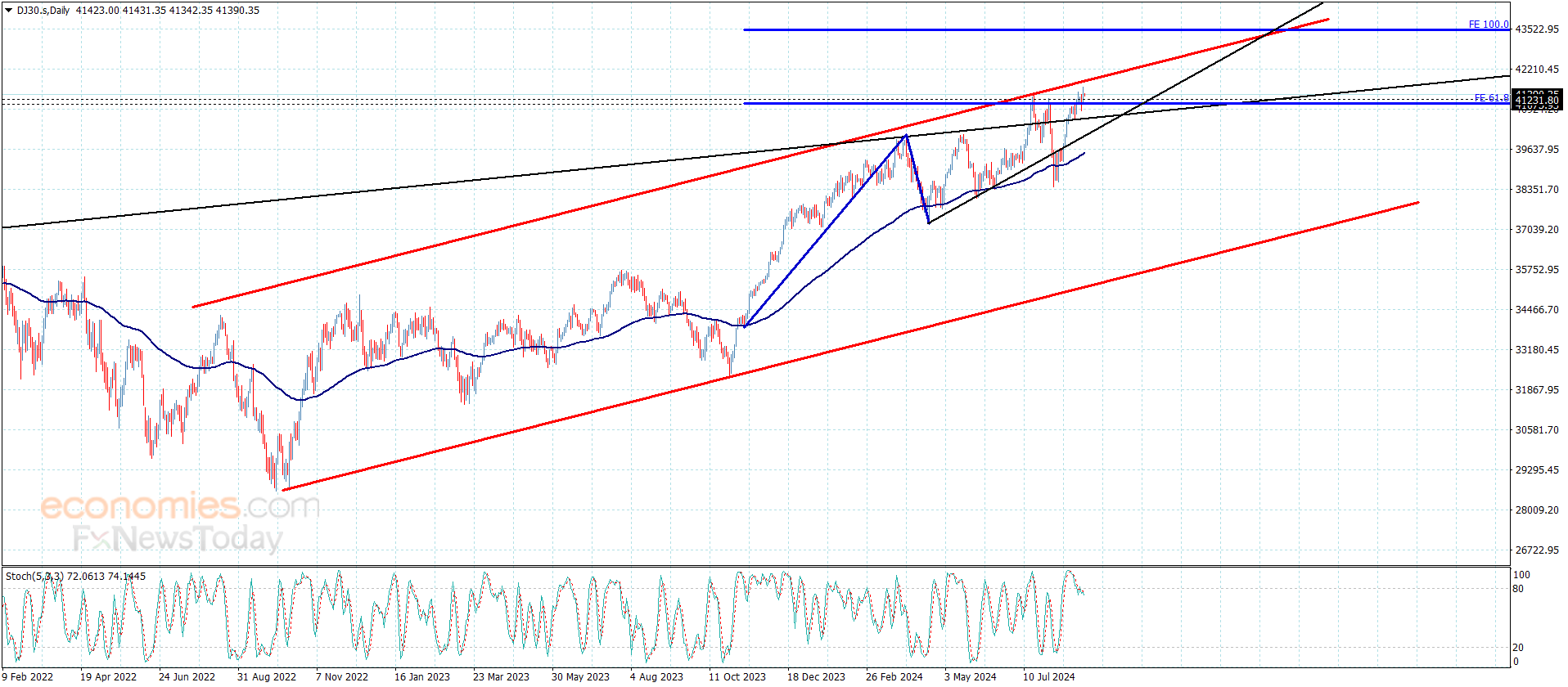This screenshot has width=1568, height=687.
Task: Click the 4 Aug 2023 date label
Action: tap(656, 677)
